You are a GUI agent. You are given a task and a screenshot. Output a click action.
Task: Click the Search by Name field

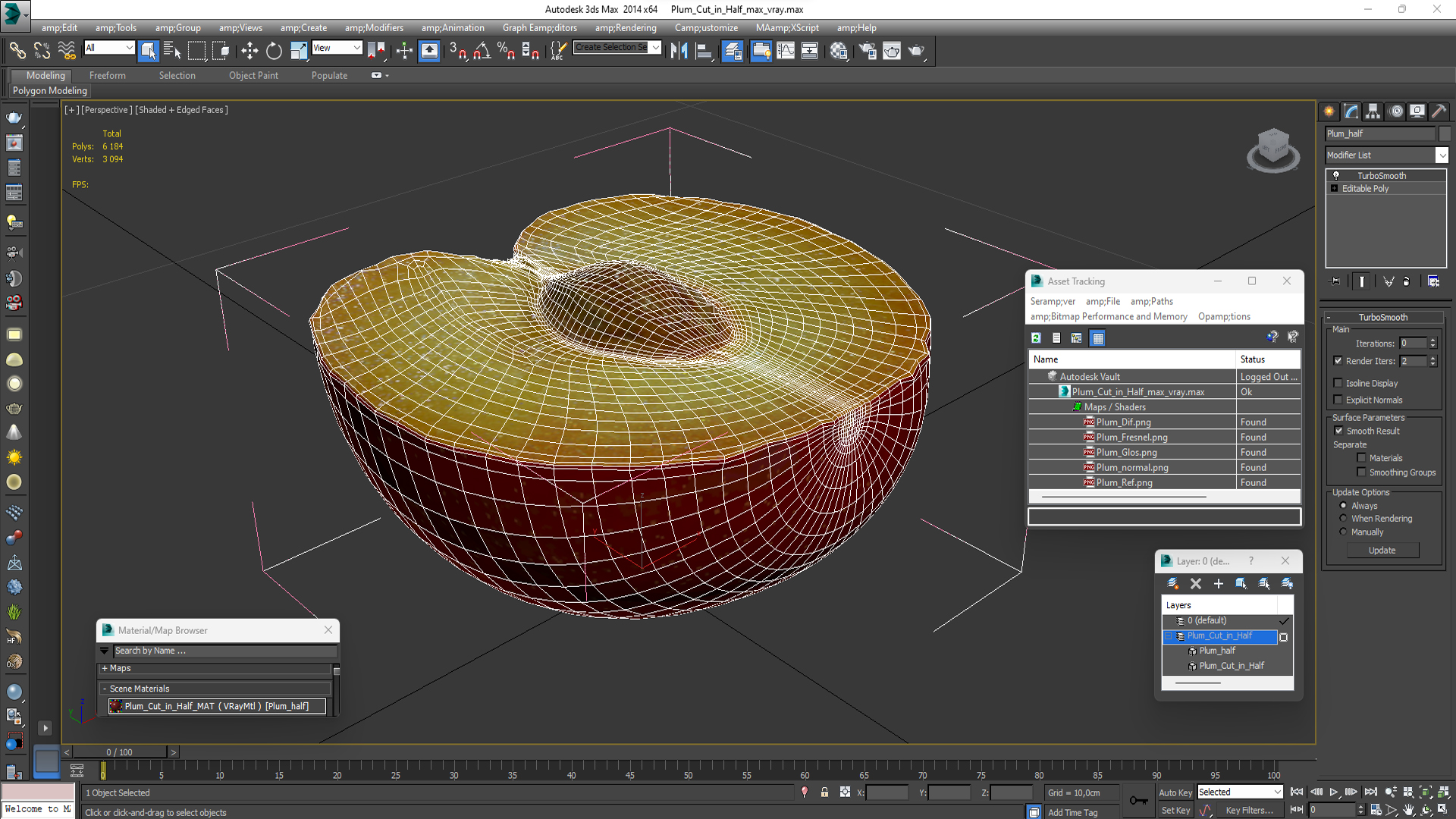225,651
